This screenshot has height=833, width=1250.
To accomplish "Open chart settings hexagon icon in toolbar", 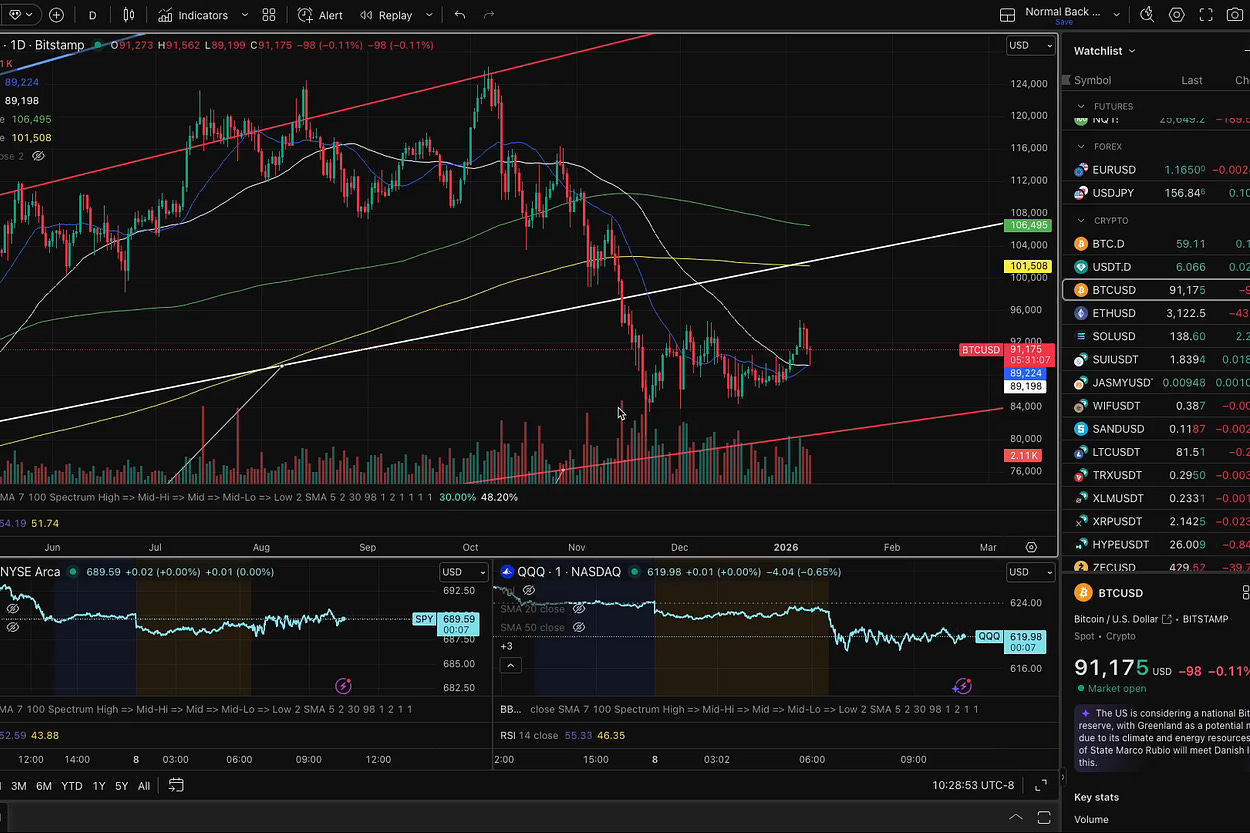I will coord(1177,15).
